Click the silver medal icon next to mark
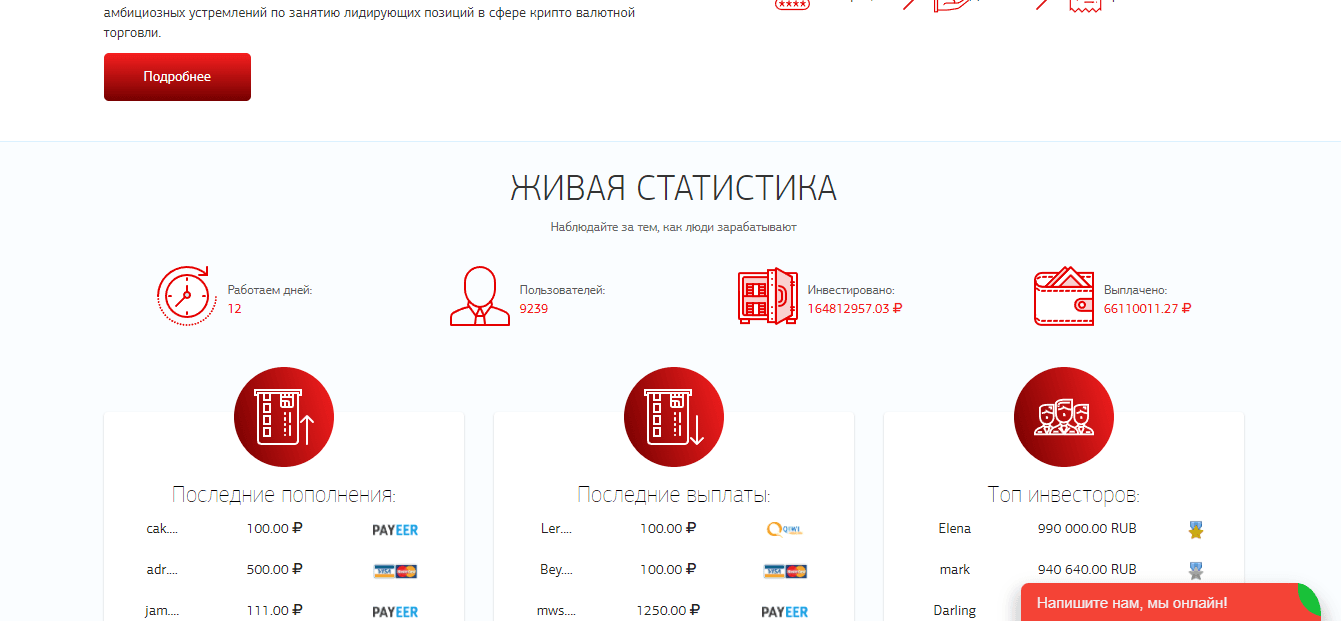Viewport: 1341px width, 621px height. (x=1195, y=571)
